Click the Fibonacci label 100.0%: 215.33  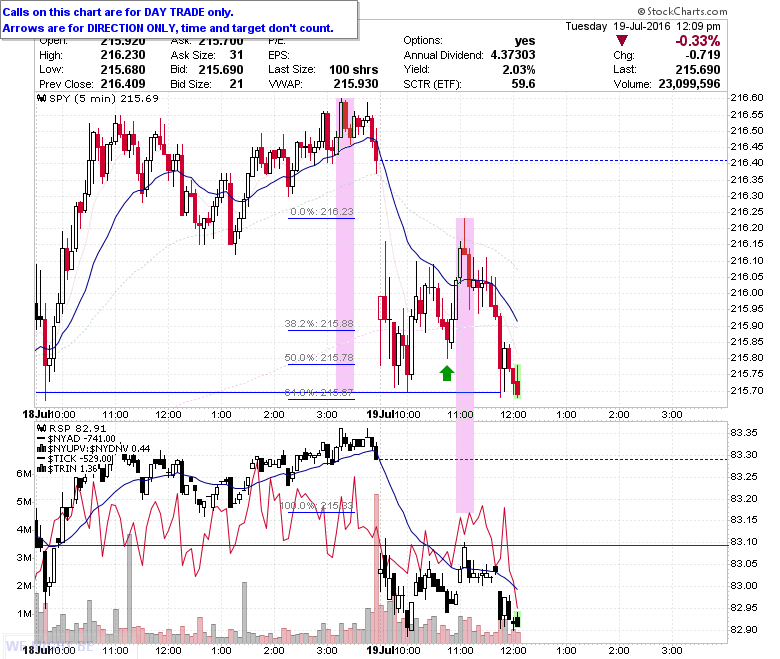(316, 506)
